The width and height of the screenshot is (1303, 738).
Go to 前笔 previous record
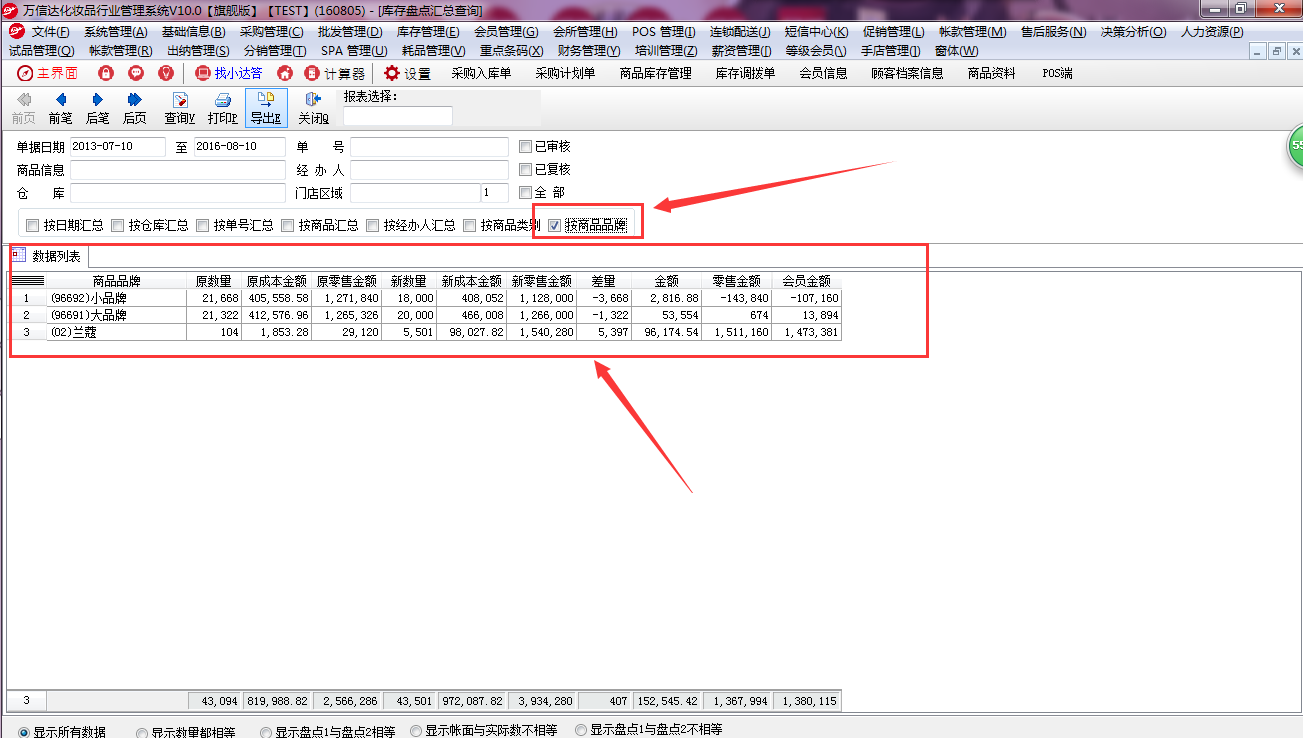click(61, 108)
